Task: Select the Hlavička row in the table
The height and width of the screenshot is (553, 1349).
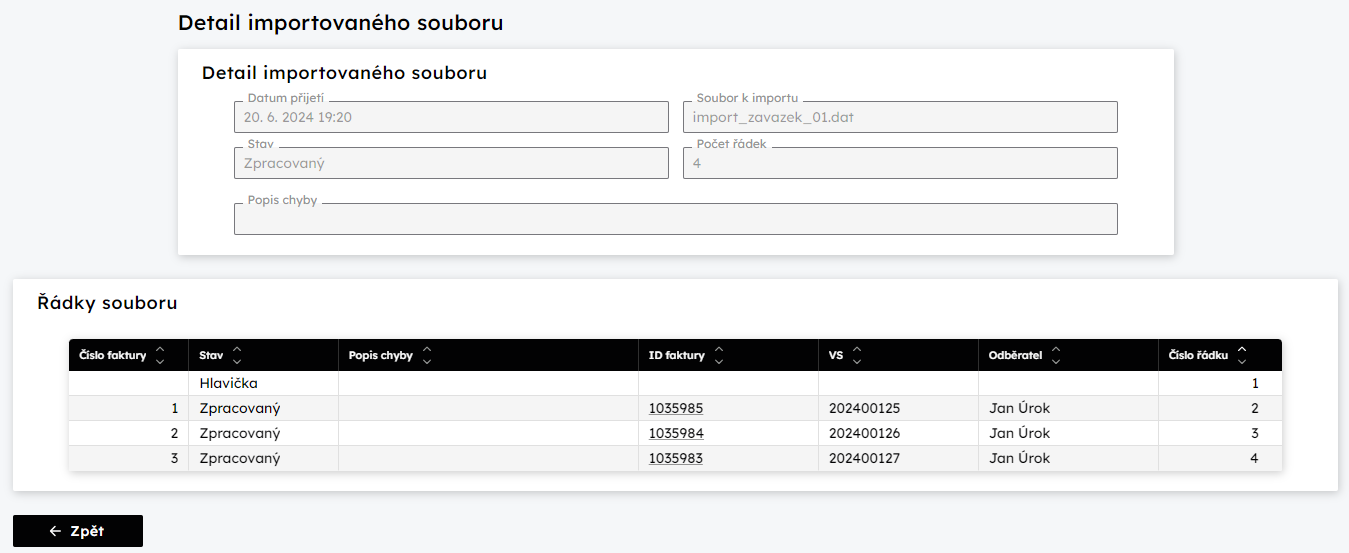Action: click(675, 383)
